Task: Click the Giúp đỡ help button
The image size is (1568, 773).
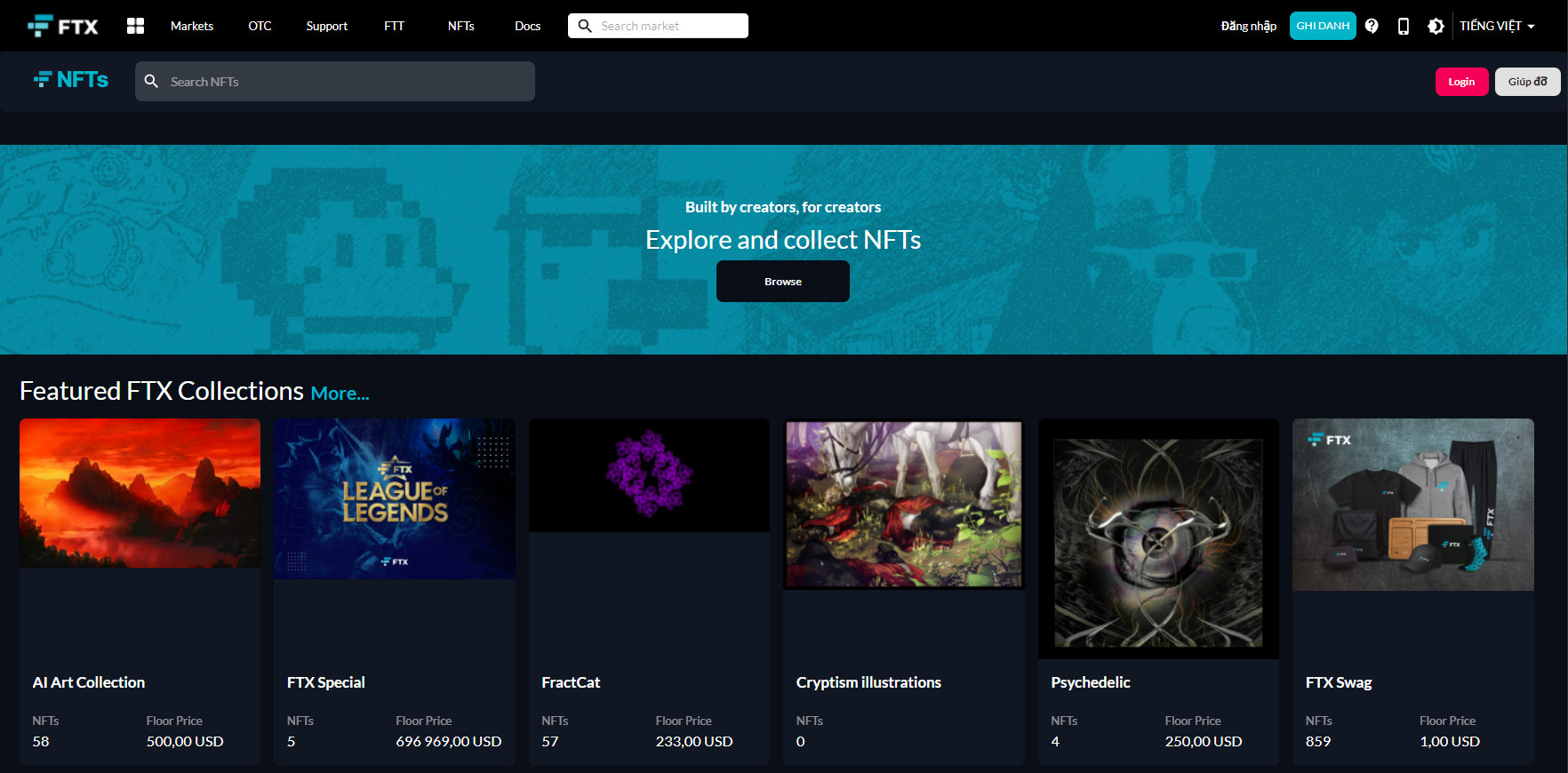Action: (1527, 82)
